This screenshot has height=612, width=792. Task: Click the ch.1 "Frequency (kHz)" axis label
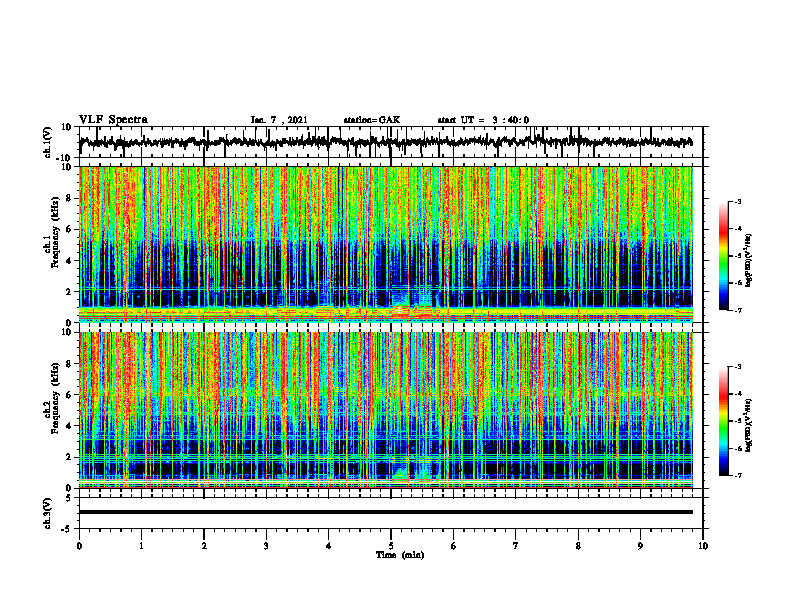pyautogui.click(x=55, y=233)
